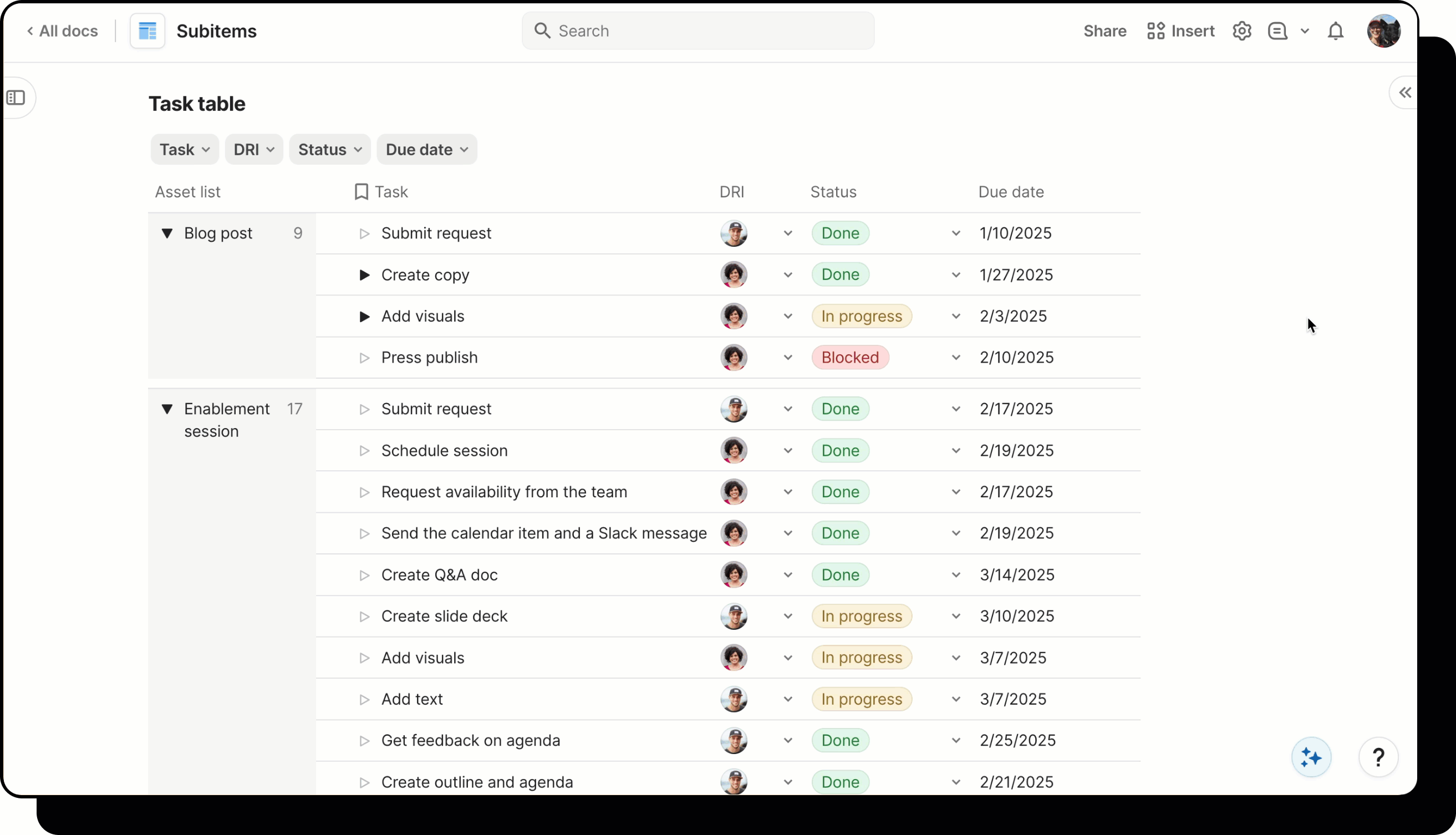Click the bookmark icon beside Task header
The height and width of the screenshot is (835, 1456).
tap(362, 191)
